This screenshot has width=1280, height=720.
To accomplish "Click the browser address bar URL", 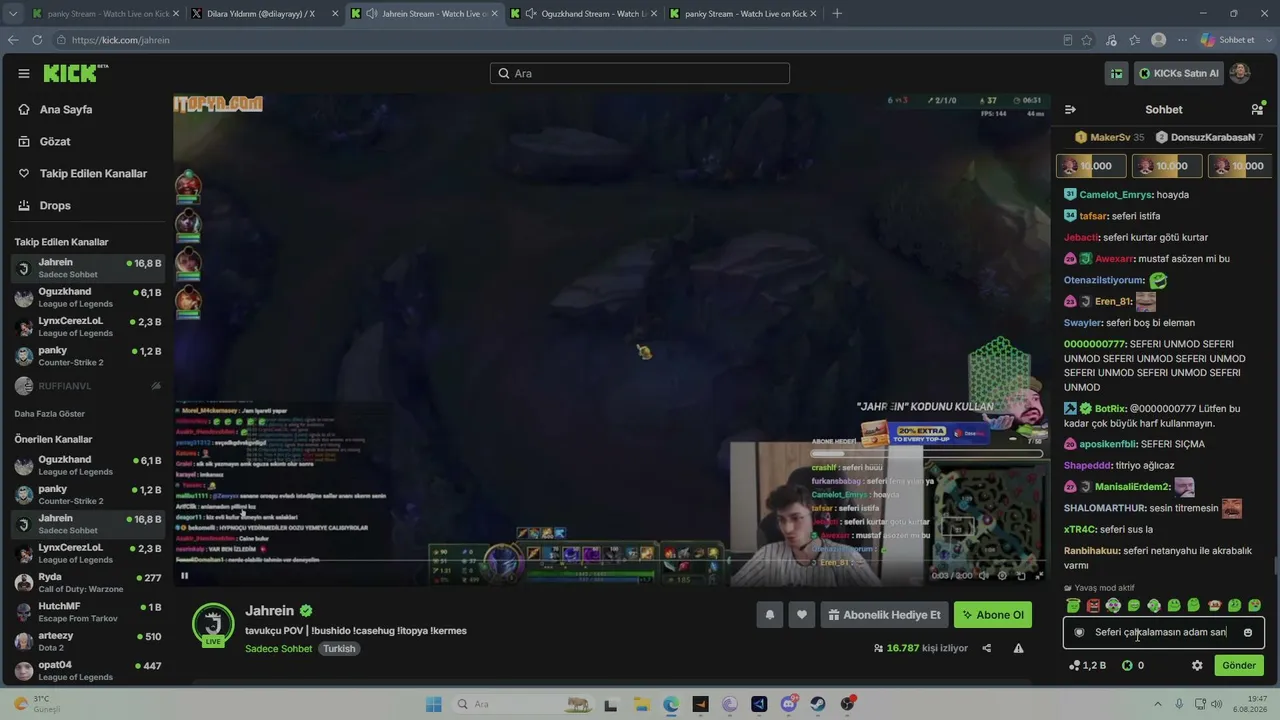I will (x=121, y=40).
